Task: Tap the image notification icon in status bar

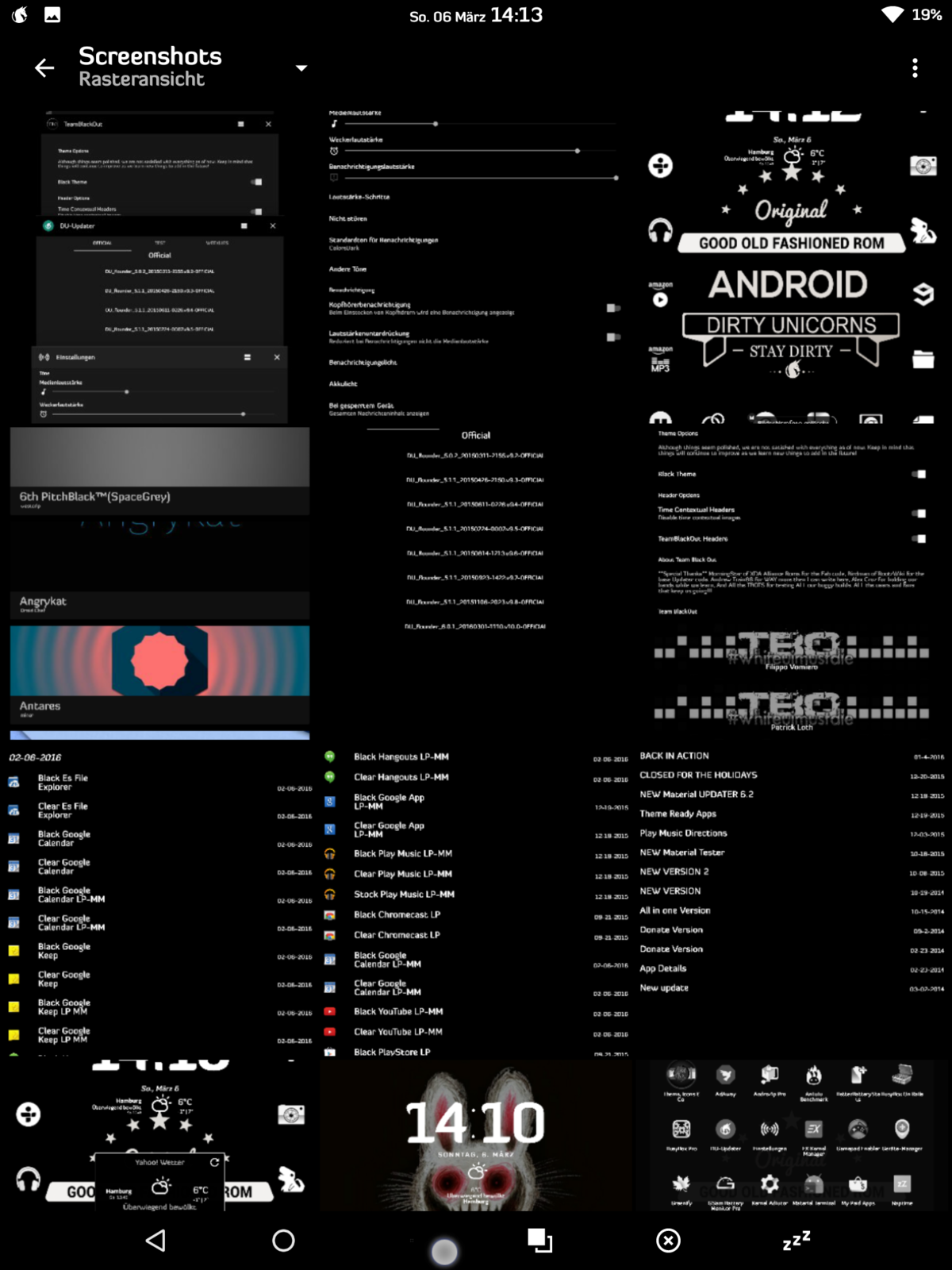Action: (x=52, y=15)
